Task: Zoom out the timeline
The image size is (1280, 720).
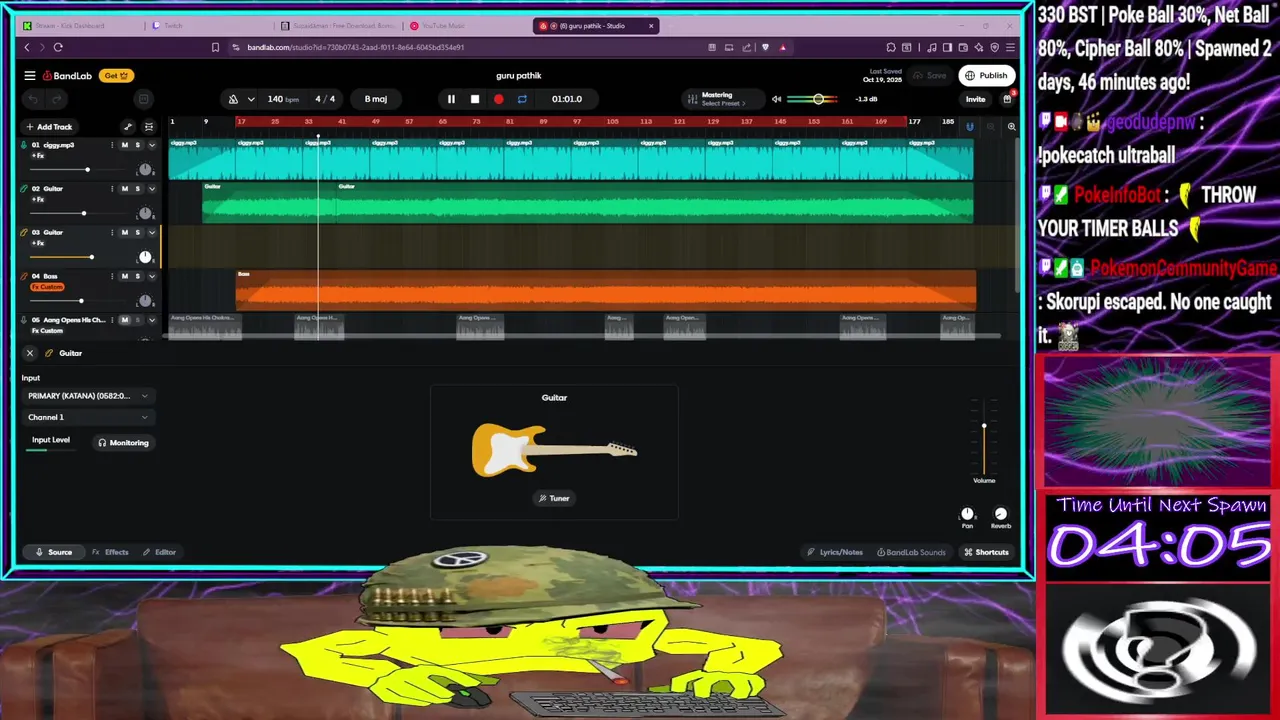Action: click(990, 126)
